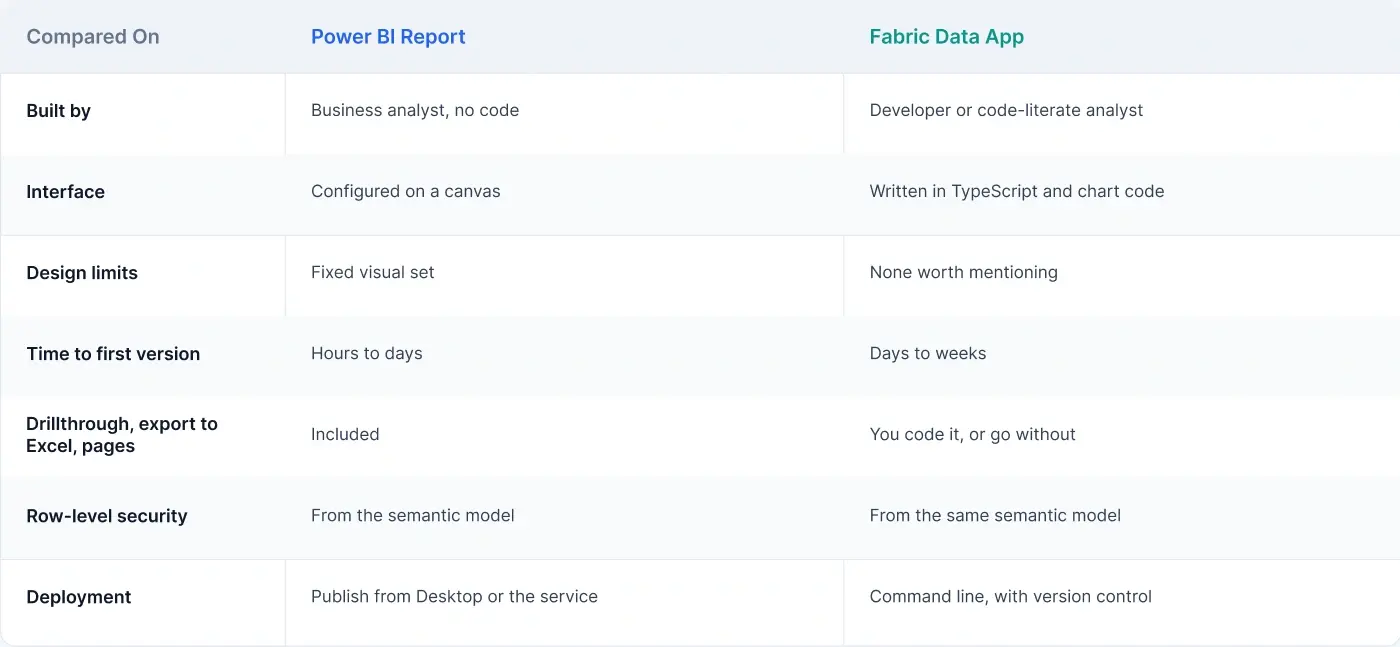This screenshot has height=647, width=1400.
Task: Click the 'None worth mentioning' cell
Action: (963, 273)
